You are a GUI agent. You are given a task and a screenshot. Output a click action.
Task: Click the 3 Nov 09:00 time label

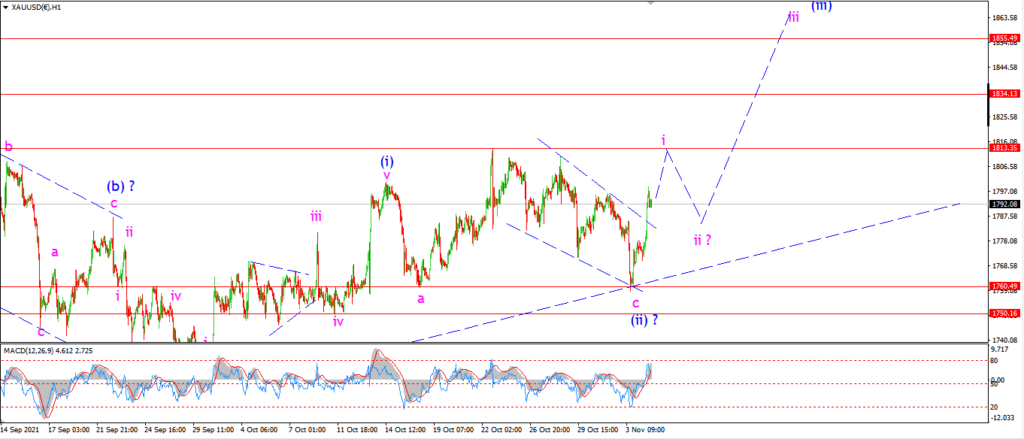[643, 431]
